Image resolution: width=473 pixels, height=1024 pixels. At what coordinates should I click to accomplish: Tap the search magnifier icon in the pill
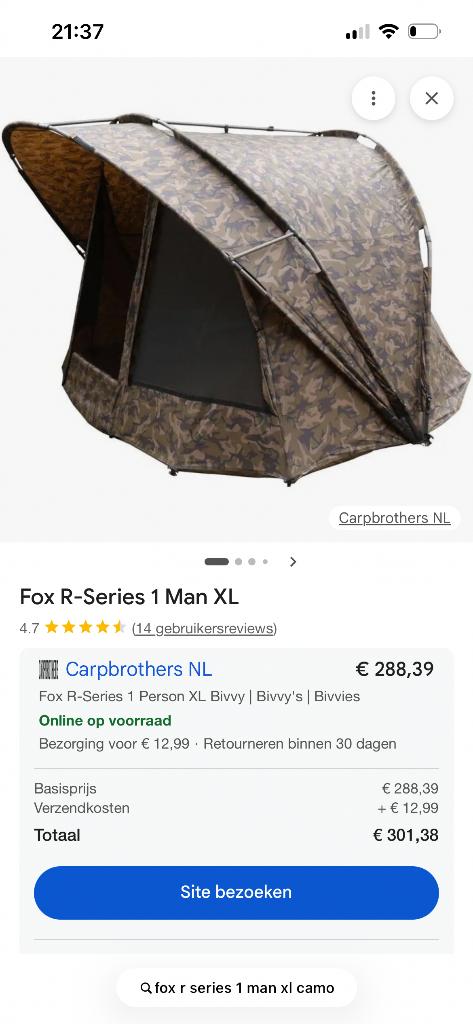146,988
